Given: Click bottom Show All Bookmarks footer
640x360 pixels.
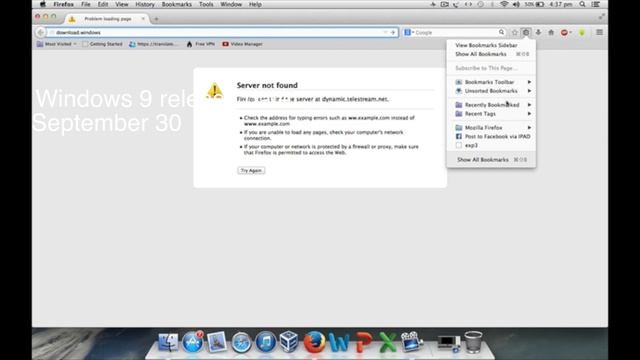Looking at the screenshot, I should coord(491,160).
